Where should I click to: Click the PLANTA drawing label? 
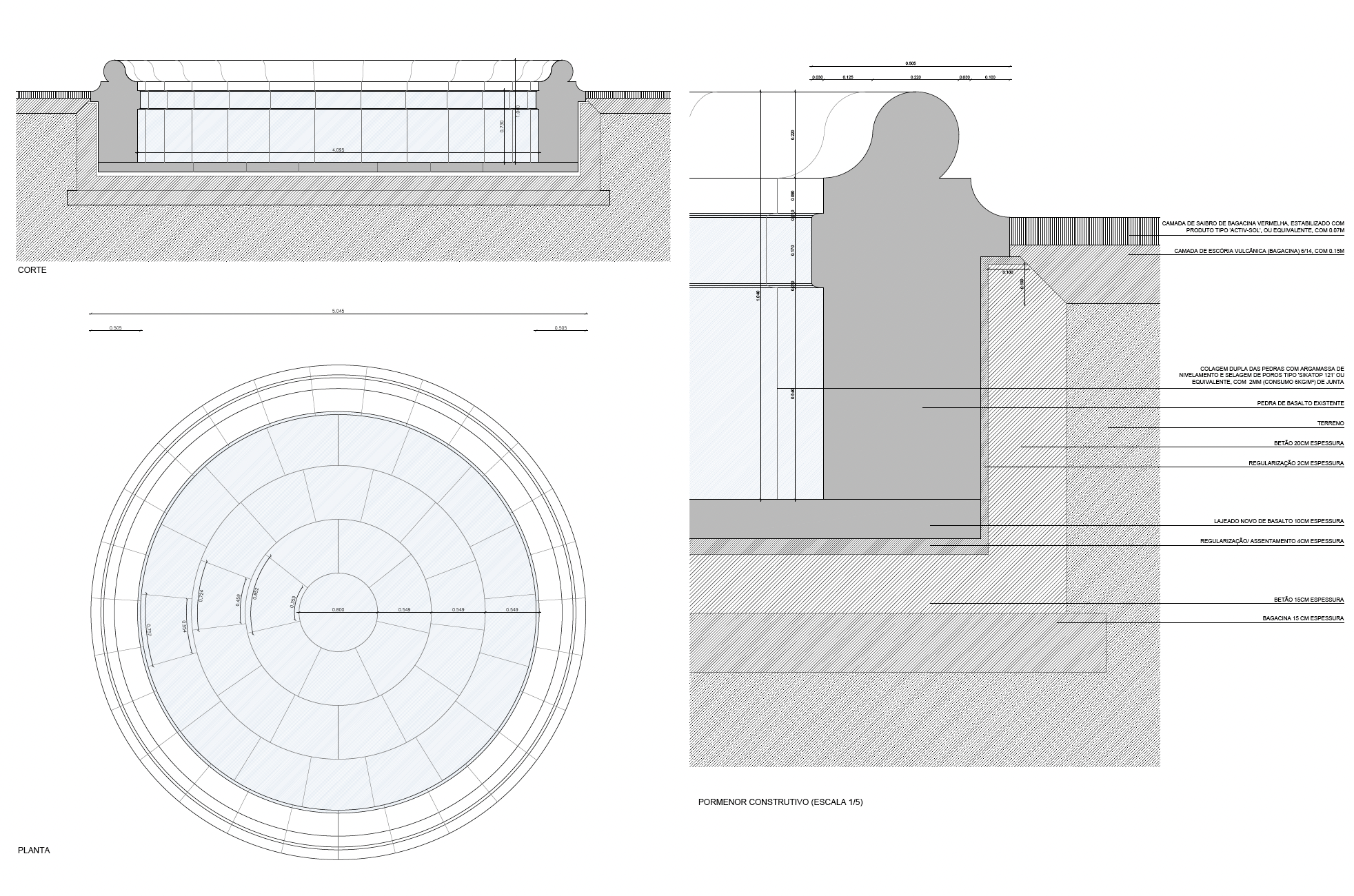[x=35, y=850]
